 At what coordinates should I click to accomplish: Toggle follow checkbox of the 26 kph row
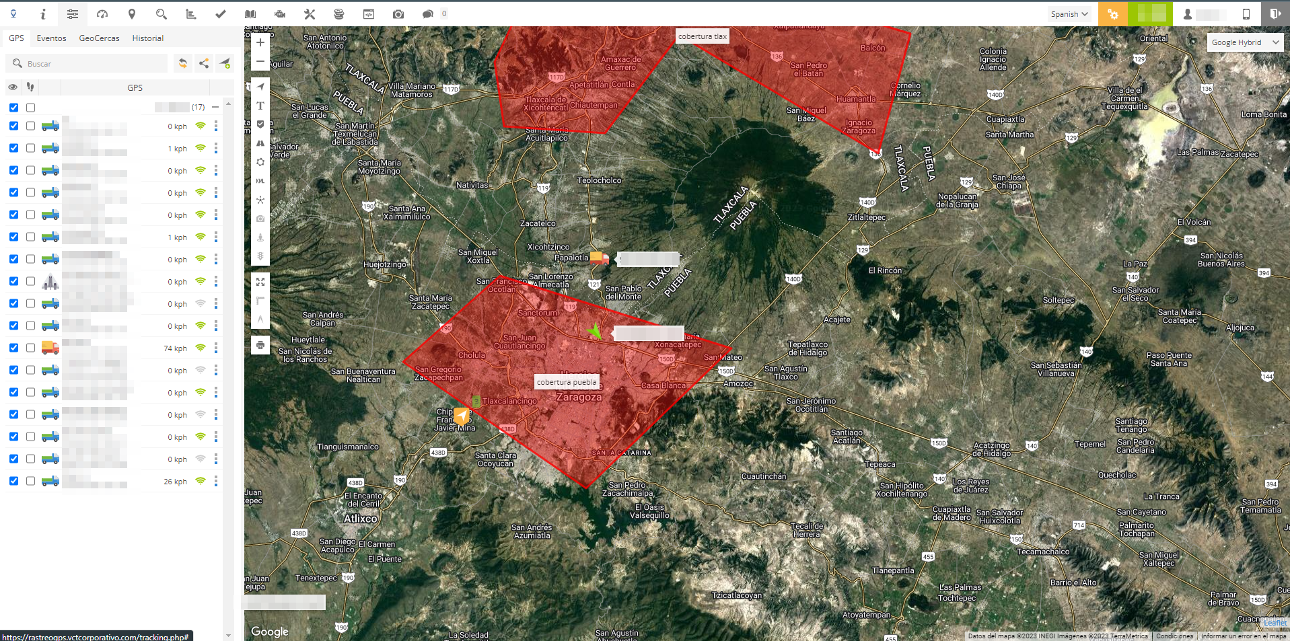31,481
